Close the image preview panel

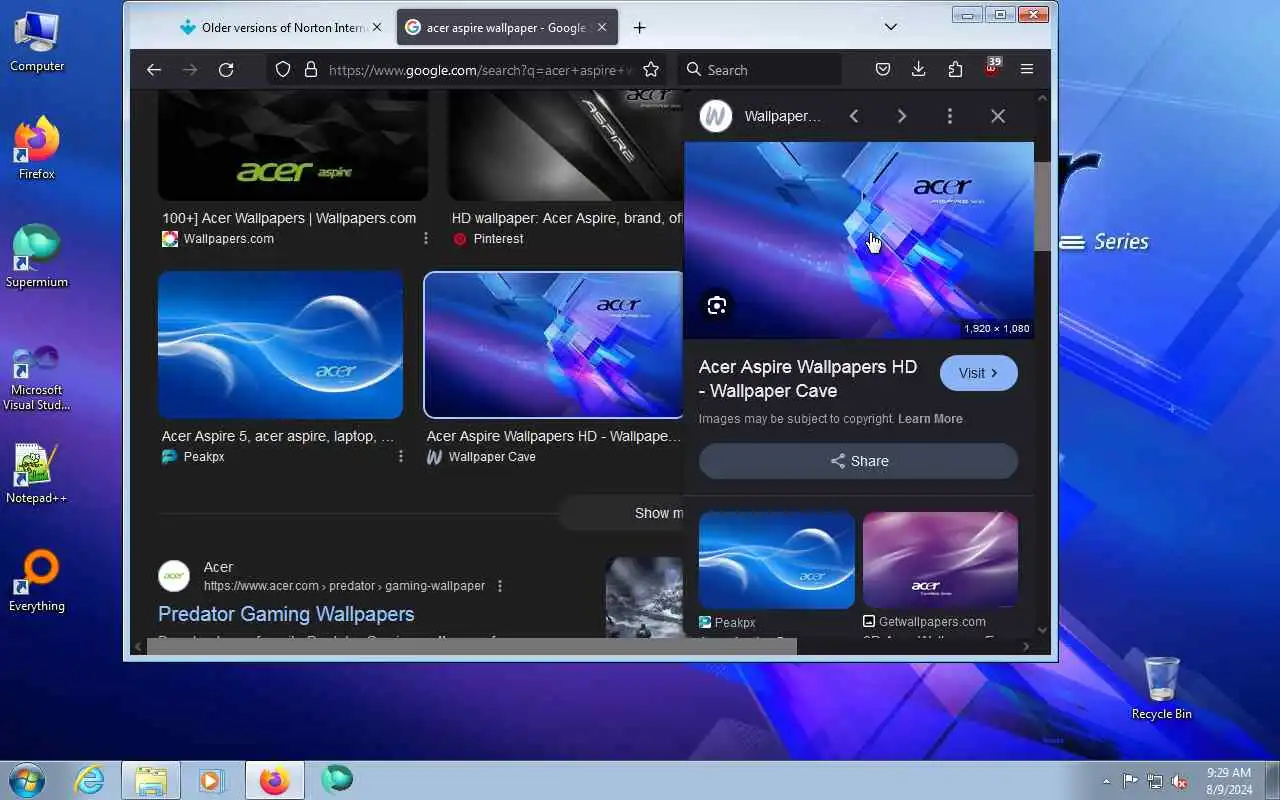[x=998, y=116]
